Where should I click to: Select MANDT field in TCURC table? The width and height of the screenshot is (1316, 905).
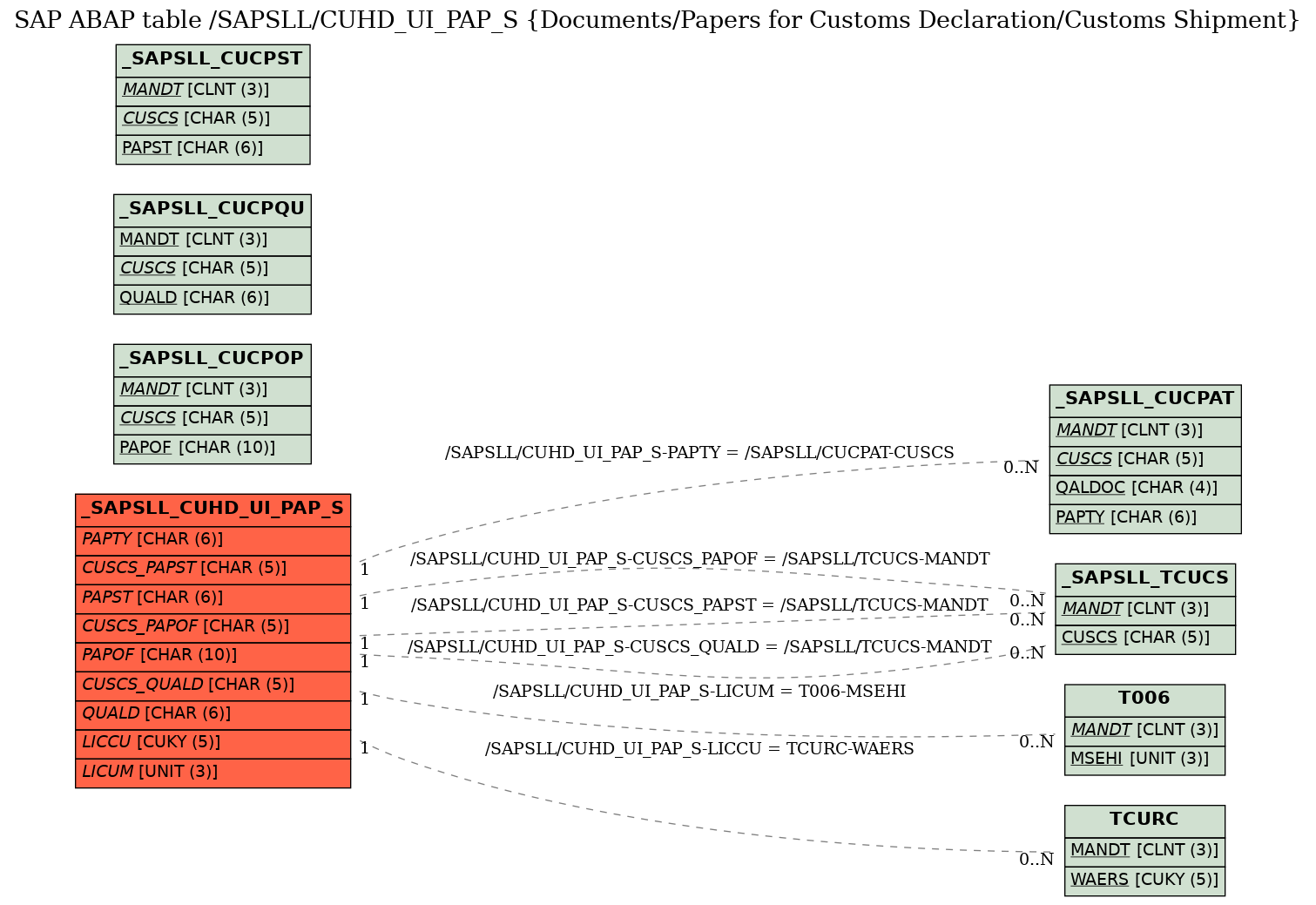tap(1144, 851)
